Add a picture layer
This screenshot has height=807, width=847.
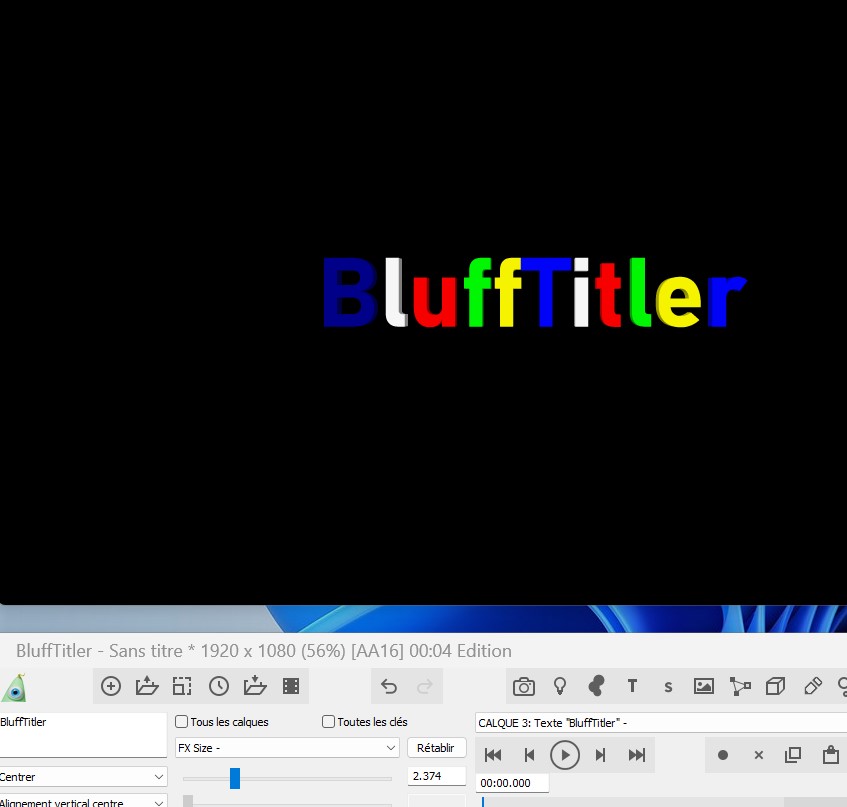pos(703,686)
